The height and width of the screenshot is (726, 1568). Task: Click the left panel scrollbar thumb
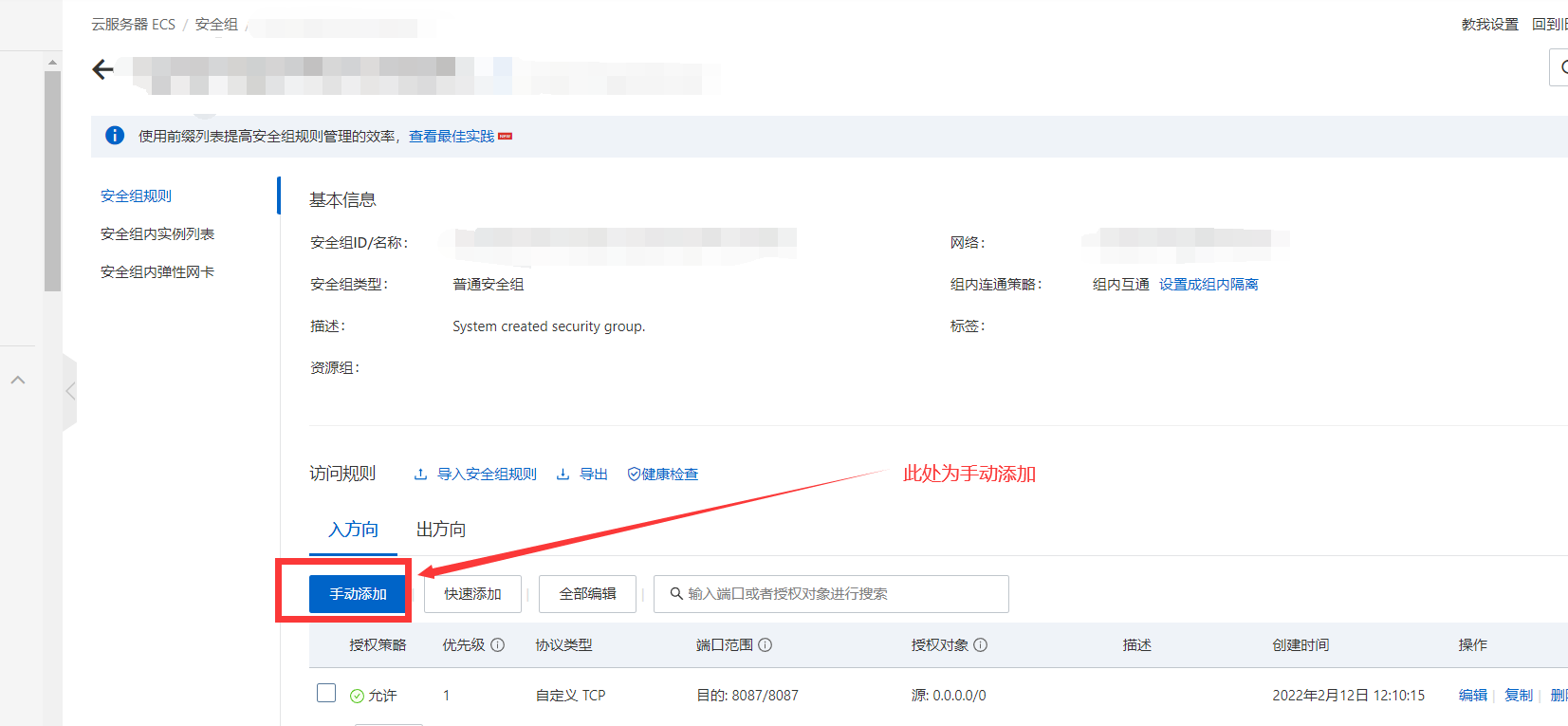52,180
